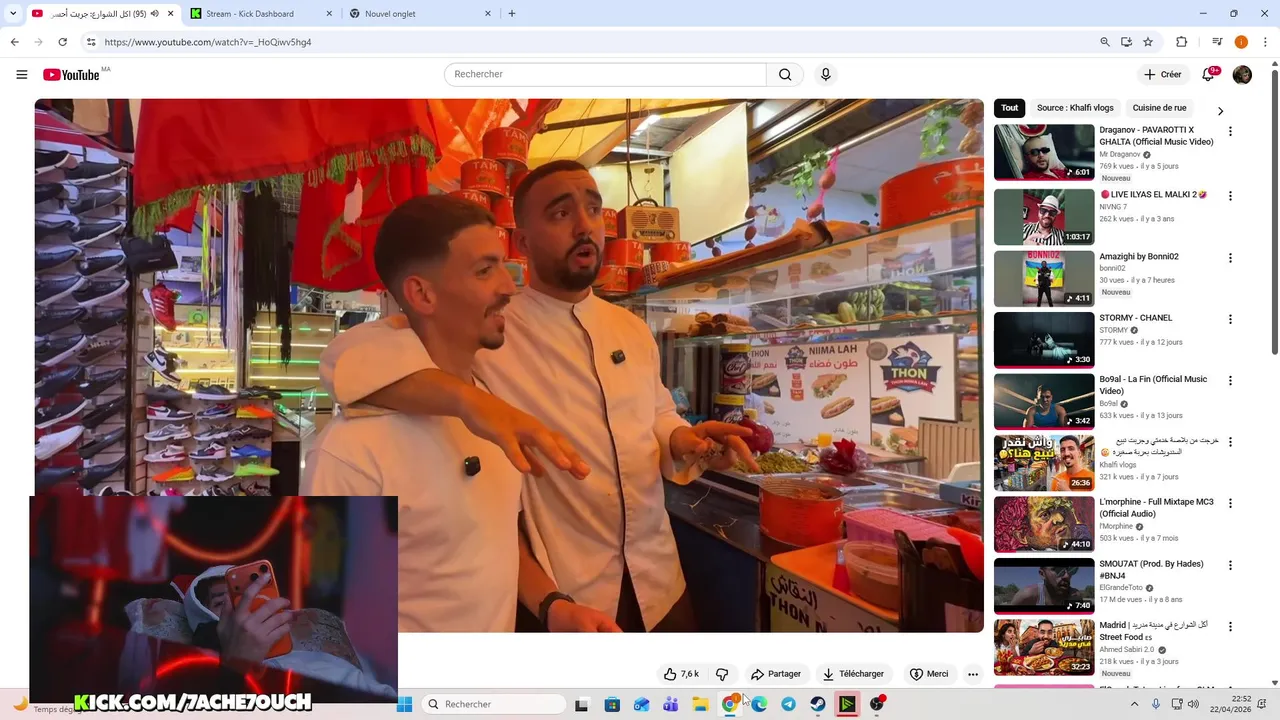
Task: Reload the page with Chrome's refresh icon
Action: 62,42
